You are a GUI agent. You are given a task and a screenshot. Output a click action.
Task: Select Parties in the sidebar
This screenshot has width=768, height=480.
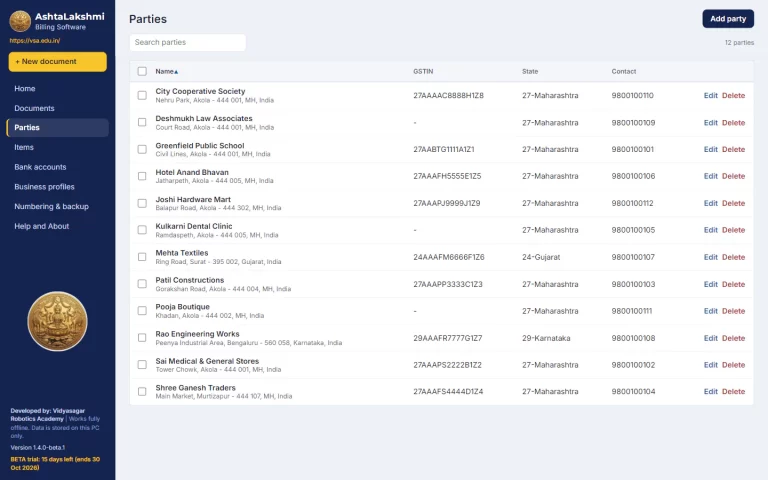(58, 128)
